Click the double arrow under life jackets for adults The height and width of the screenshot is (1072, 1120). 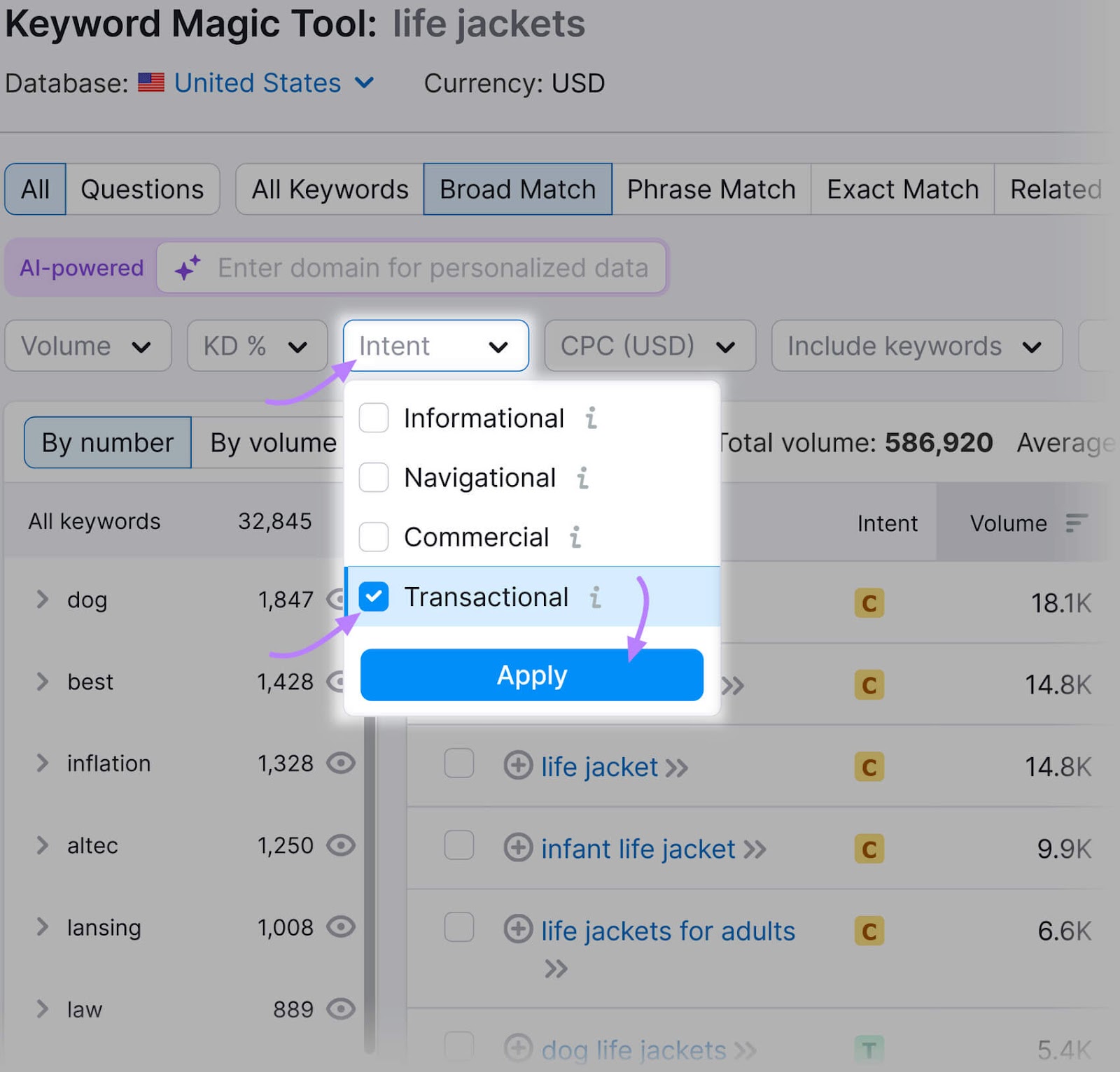tap(556, 969)
